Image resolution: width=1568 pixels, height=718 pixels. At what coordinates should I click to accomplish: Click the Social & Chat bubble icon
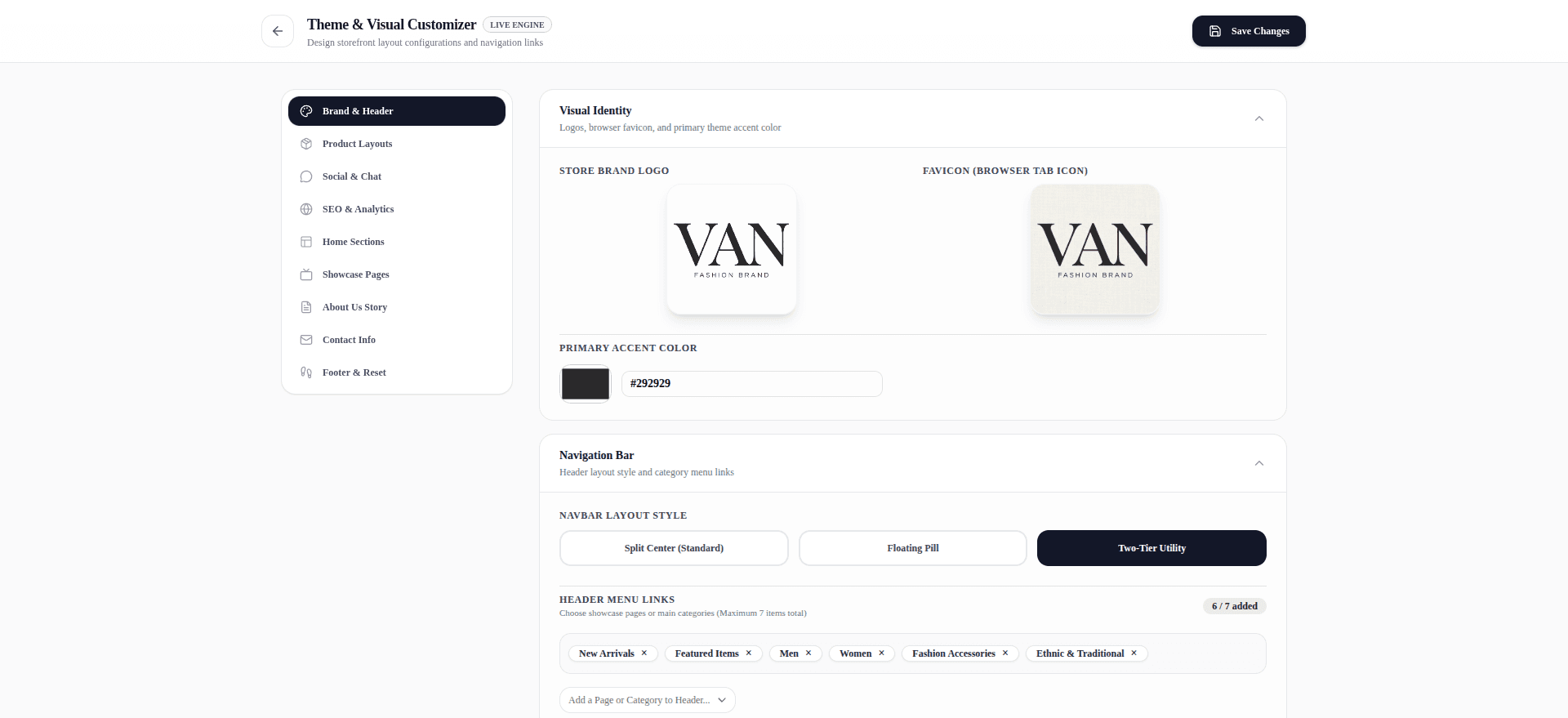[306, 176]
